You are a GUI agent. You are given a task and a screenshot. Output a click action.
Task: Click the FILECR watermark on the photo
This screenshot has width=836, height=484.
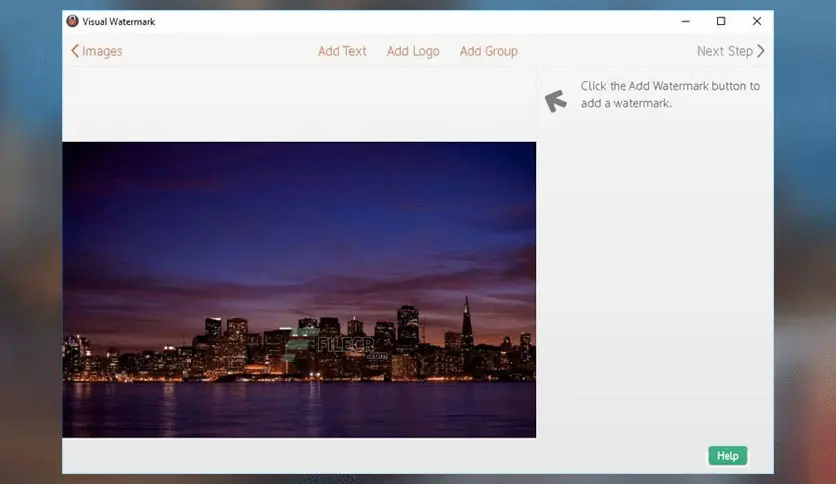(x=352, y=348)
